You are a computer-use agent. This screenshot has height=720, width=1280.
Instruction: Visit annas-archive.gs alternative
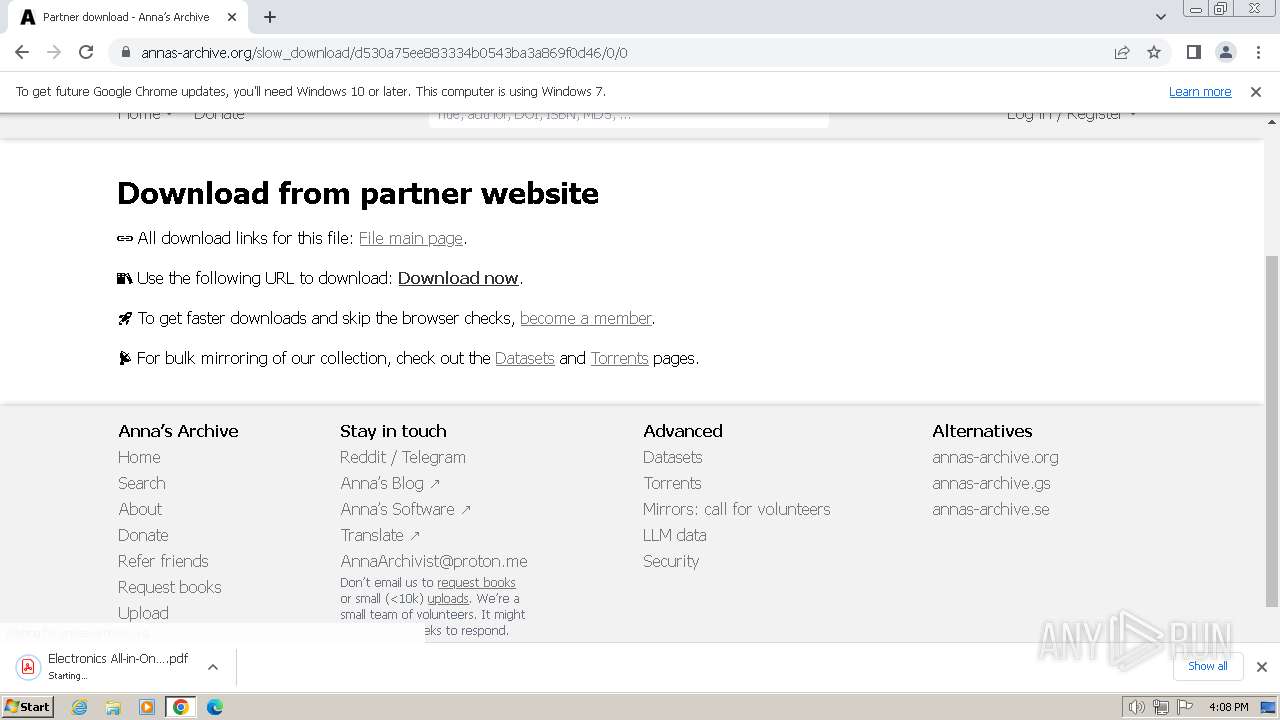(x=991, y=483)
